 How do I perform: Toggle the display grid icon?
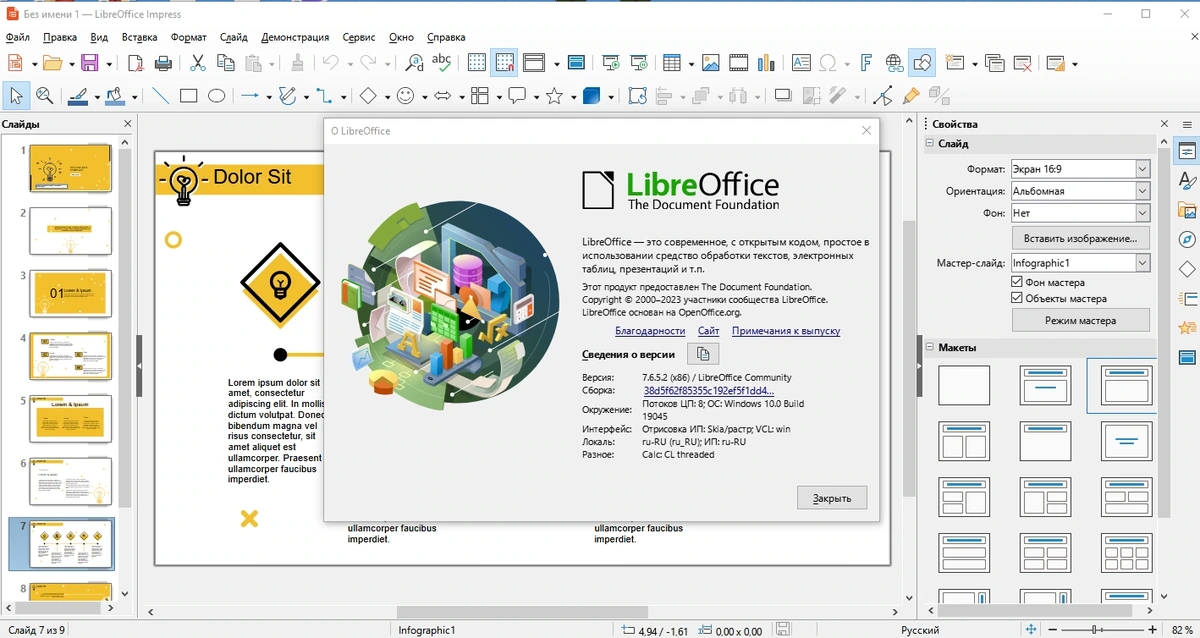point(477,63)
